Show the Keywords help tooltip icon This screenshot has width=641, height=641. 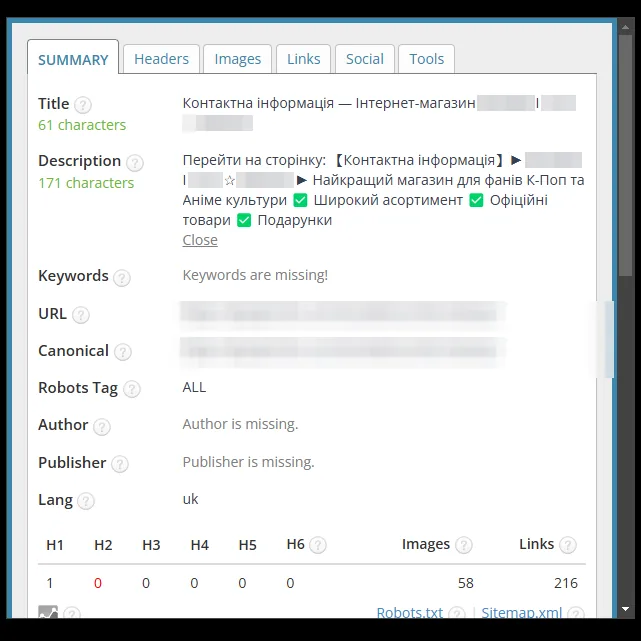tap(122, 278)
